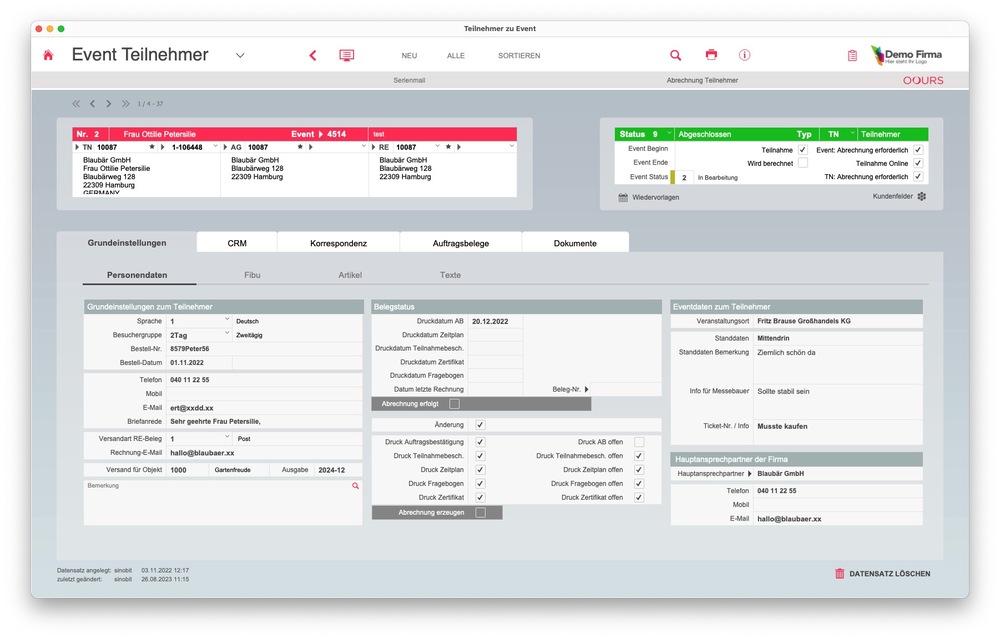Viewport: 1000px width, 639px height.
Task: Enable the Druck AB offen checkbox
Action: coord(639,441)
